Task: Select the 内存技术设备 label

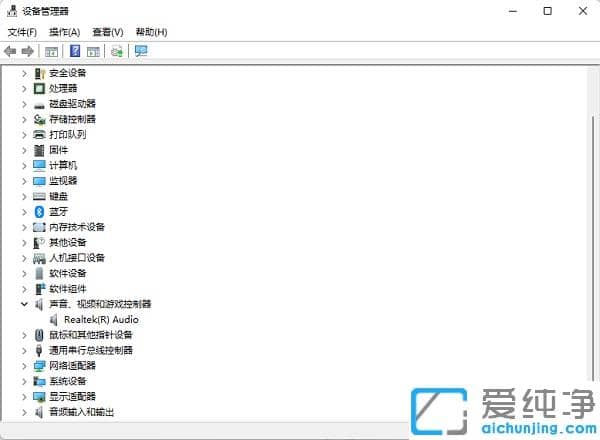Action: click(x=77, y=227)
